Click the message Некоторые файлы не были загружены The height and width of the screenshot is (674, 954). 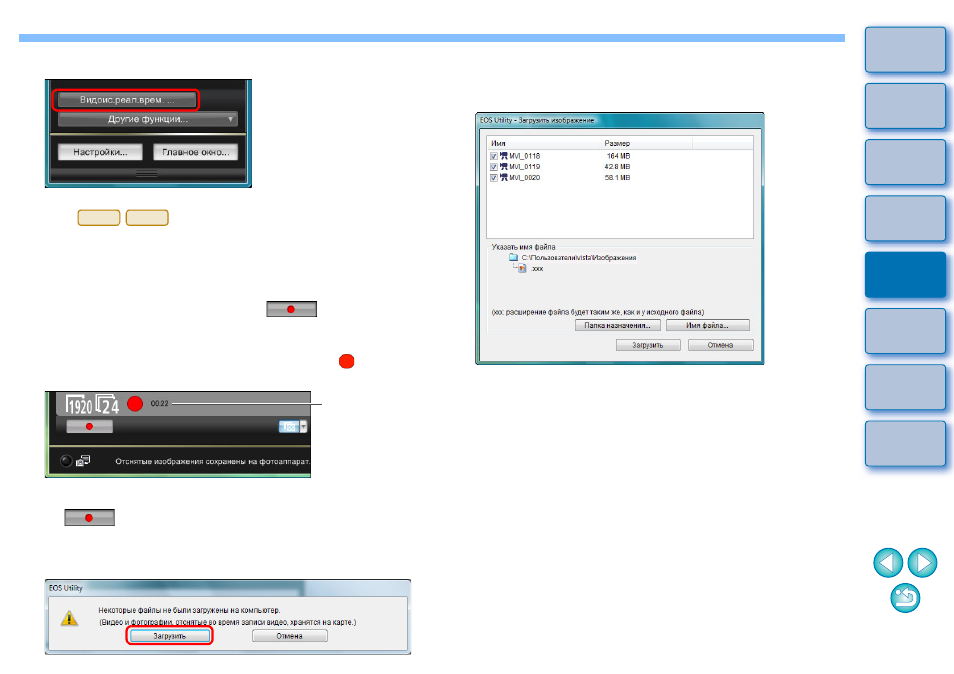point(189,610)
